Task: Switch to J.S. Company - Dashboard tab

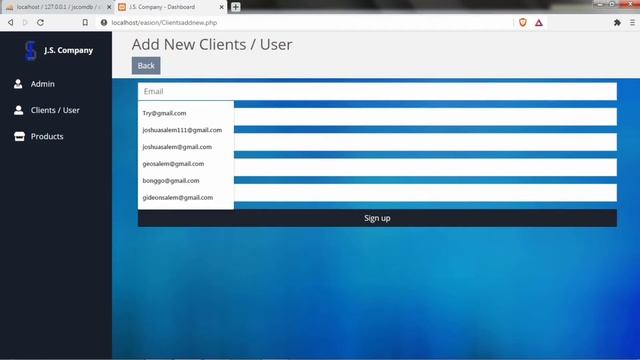Action: point(171,7)
